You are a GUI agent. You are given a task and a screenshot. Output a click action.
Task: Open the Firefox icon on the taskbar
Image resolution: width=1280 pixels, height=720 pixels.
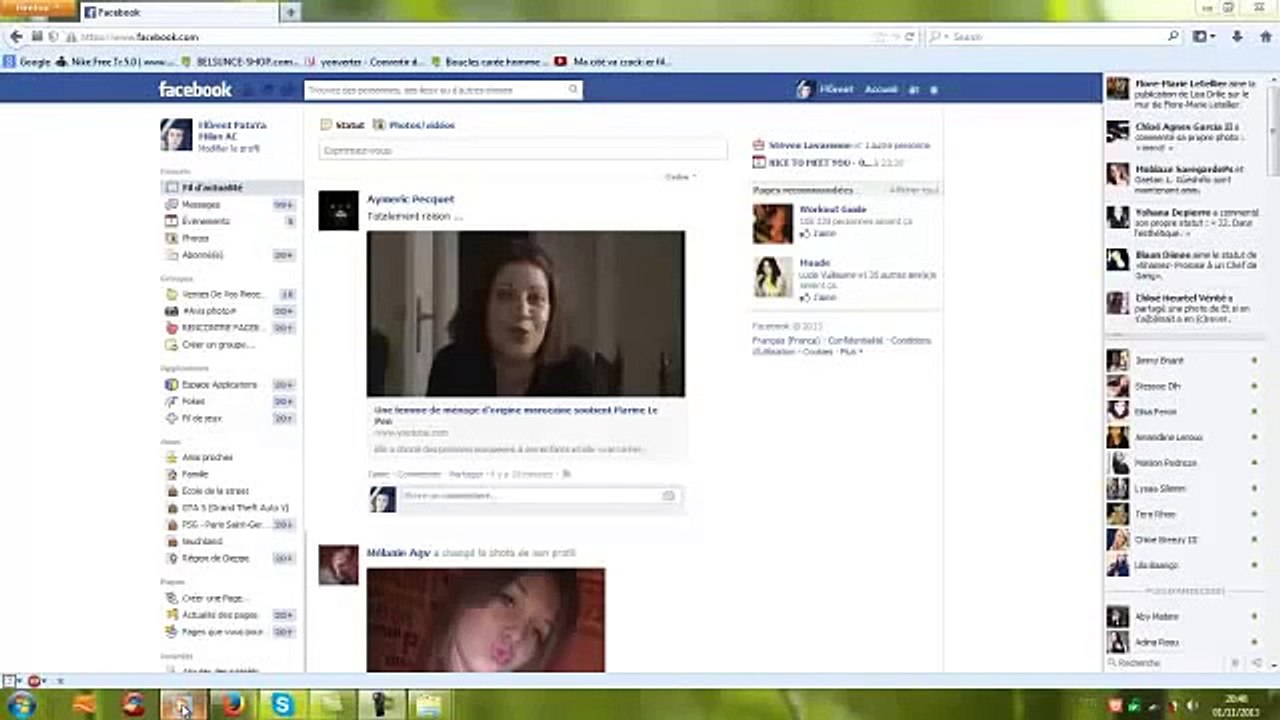(x=233, y=704)
